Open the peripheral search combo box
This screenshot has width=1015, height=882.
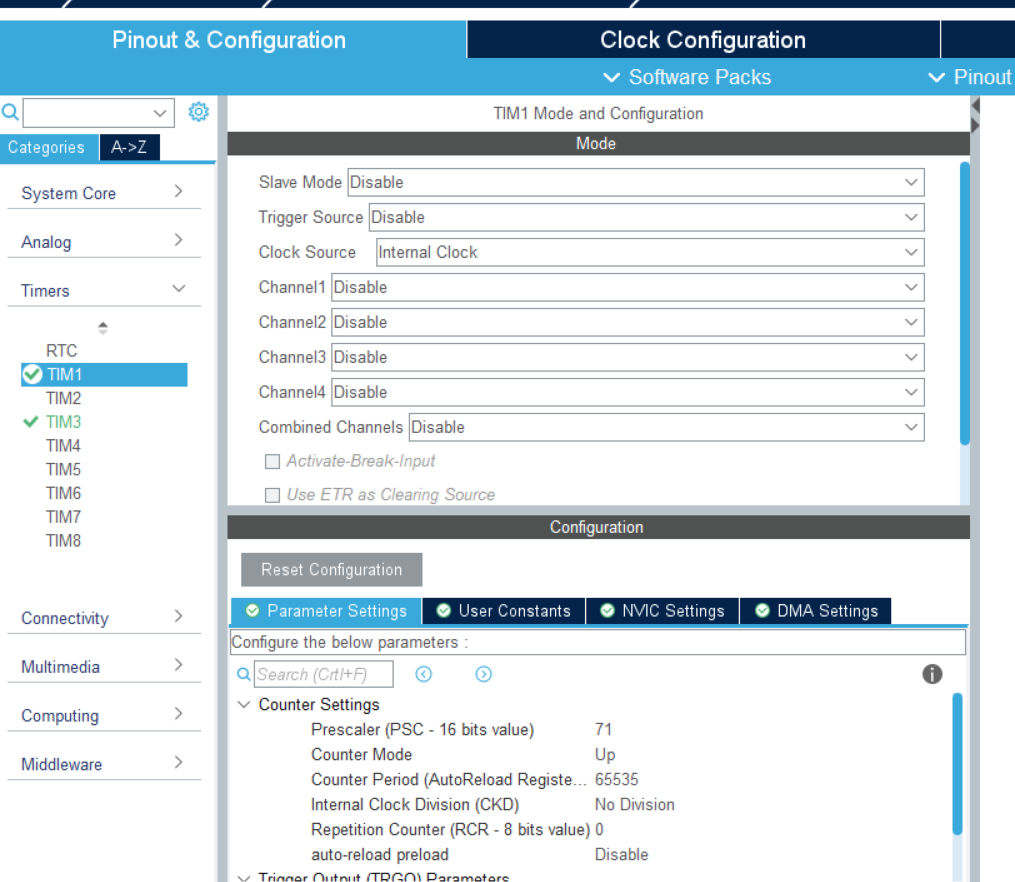pos(98,113)
